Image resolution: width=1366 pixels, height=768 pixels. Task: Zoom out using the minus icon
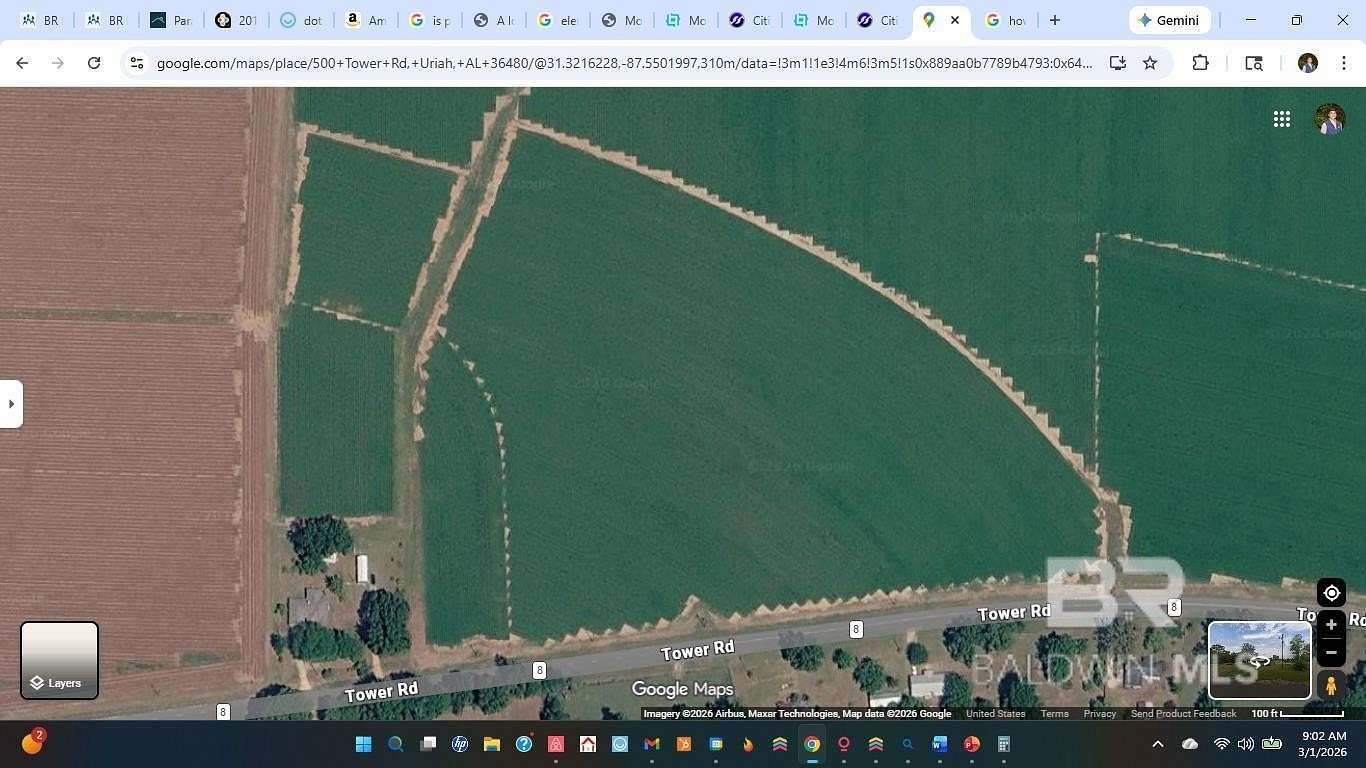point(1330,652)
